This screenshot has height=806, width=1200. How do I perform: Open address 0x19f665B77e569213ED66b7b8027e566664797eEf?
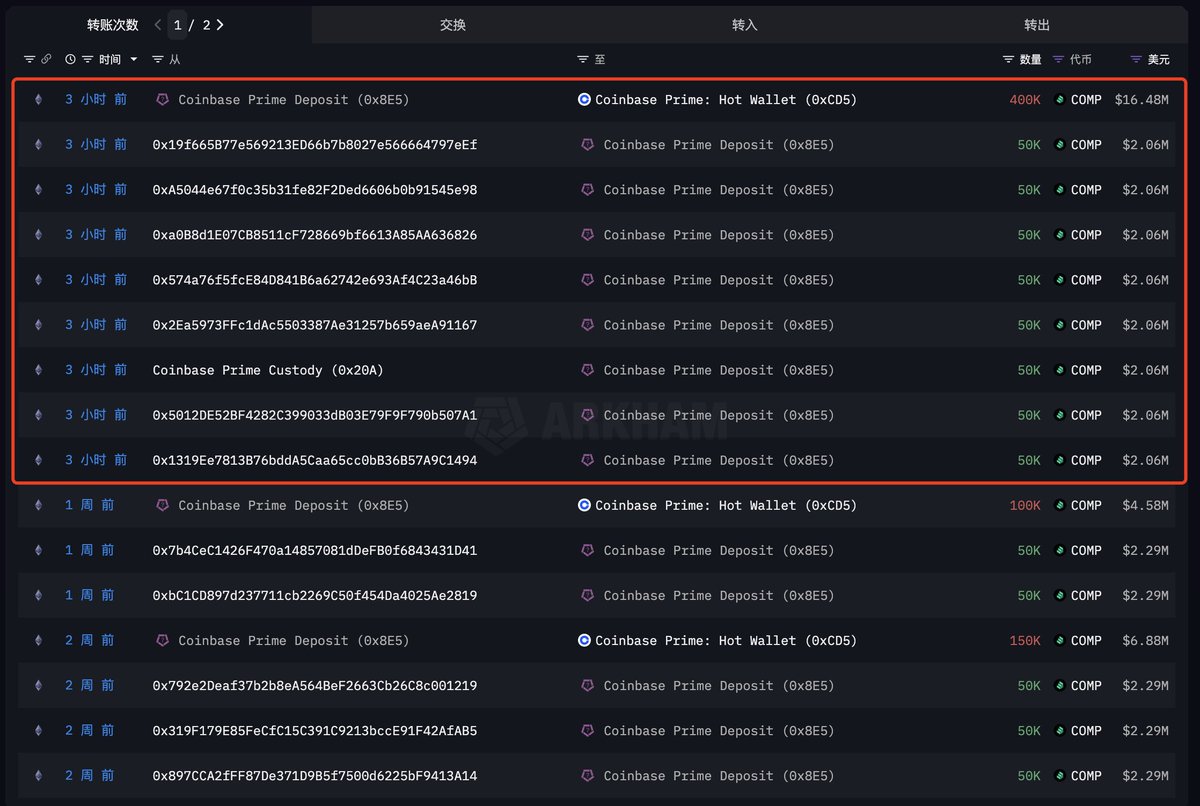[315, 145]
